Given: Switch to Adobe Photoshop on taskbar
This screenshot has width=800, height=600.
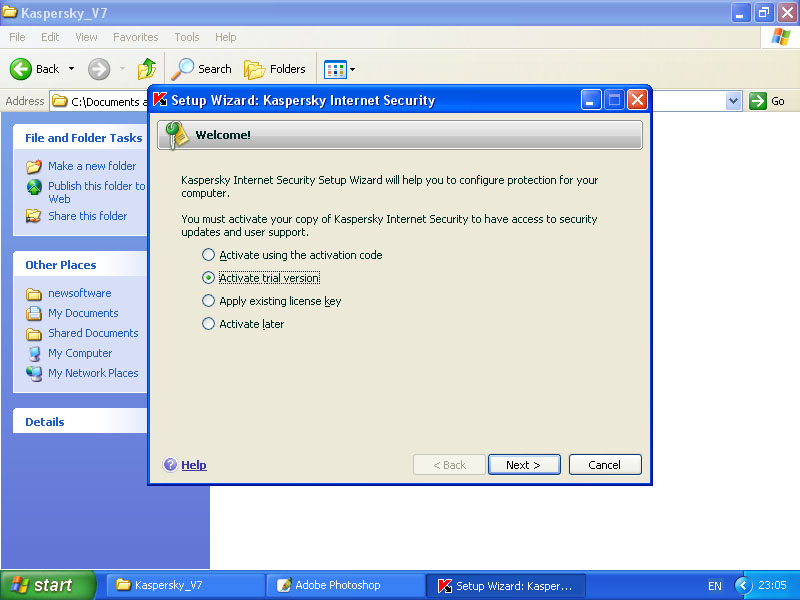Looking at the screenshot, I should click(346, 585).
